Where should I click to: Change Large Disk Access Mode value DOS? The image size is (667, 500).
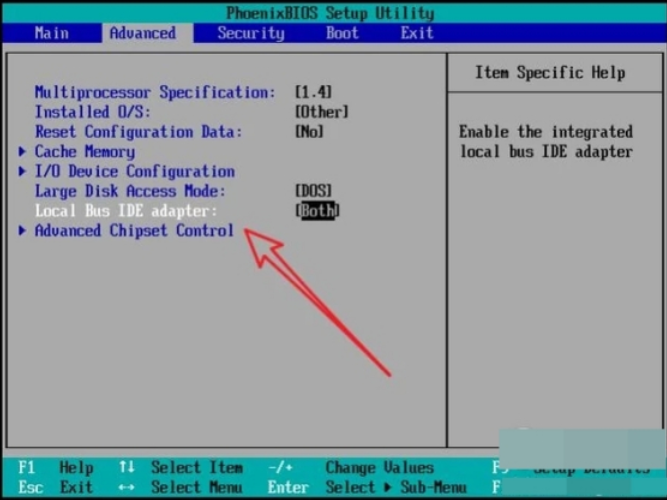click(313, 191)
